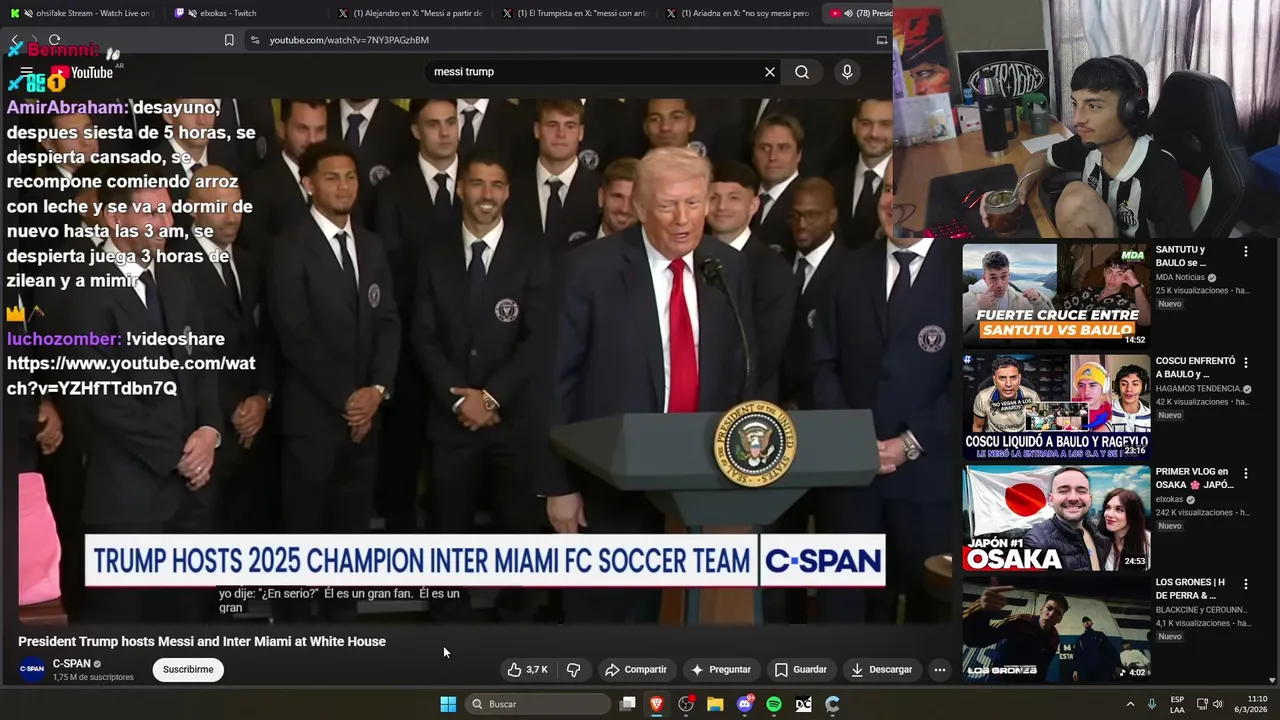This screenshot has height=720, width=1280.
Task: Click luchozomber's YouTube link in chat overlay
Action: click(131, 376)
